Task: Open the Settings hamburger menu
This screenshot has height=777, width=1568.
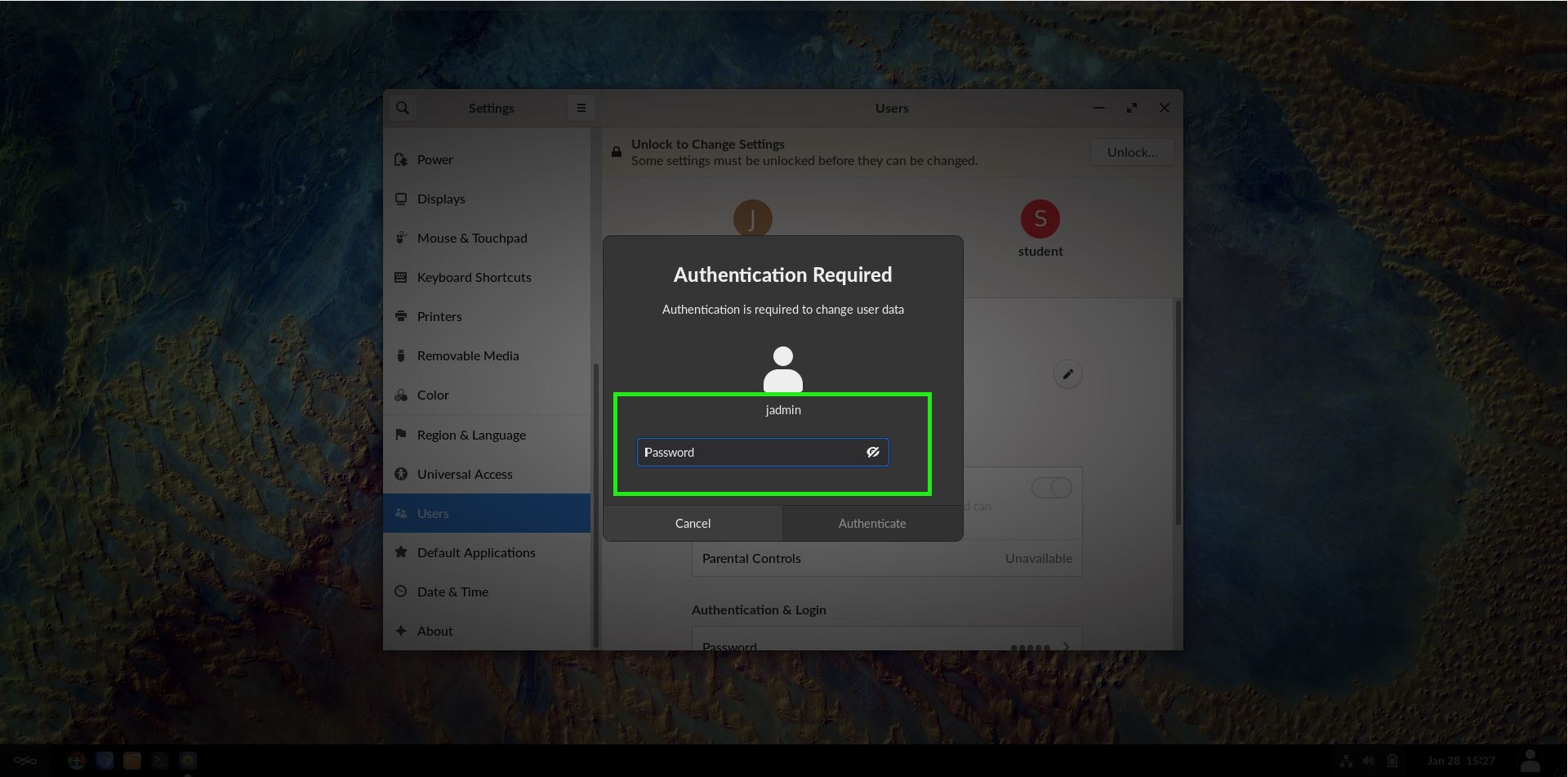Action: pyautogui.click(x=581, y=108)
